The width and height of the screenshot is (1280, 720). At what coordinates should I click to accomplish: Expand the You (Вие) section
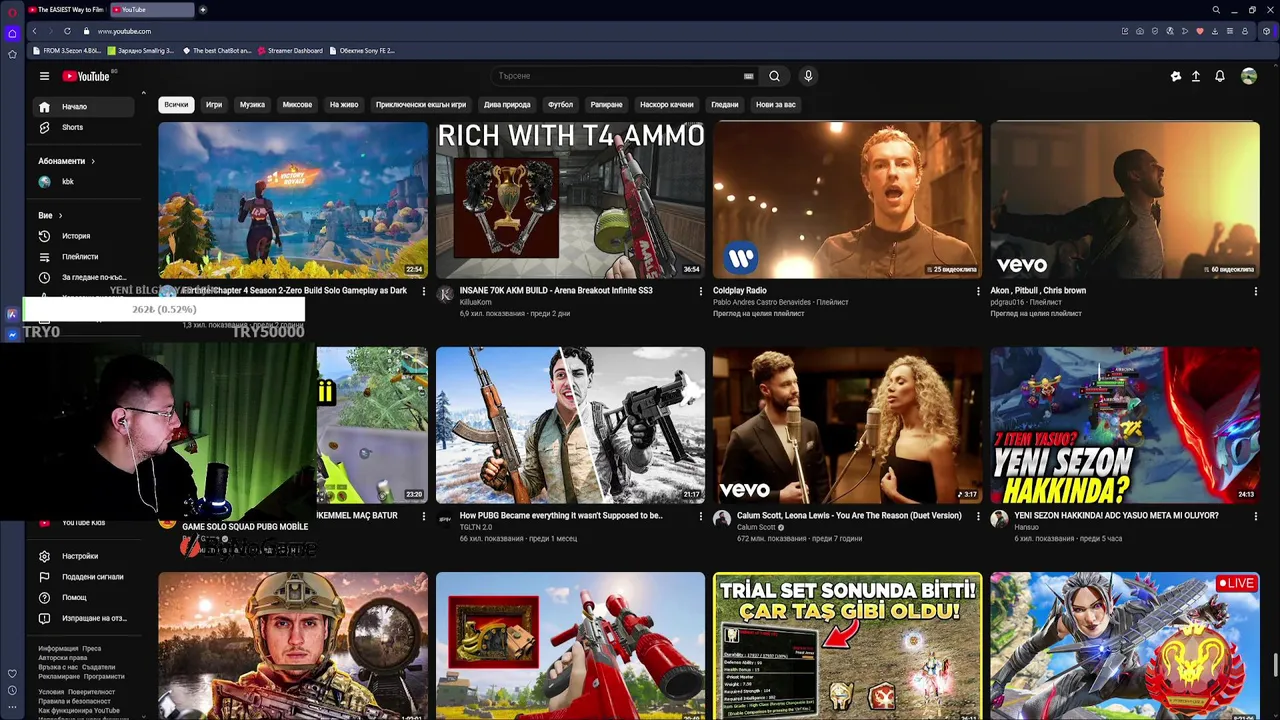(50, 215)
